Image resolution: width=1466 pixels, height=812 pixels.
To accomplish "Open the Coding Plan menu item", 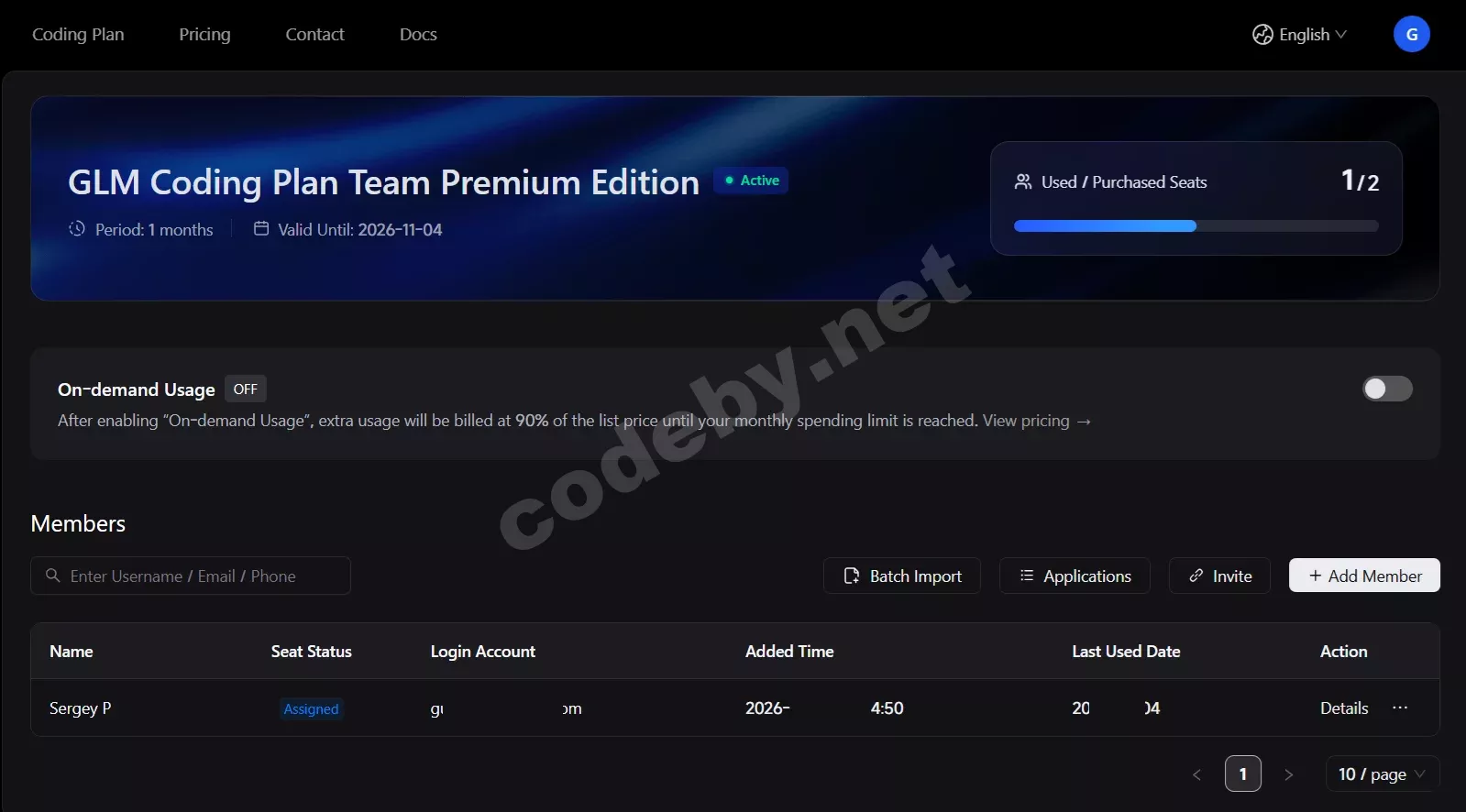I will click(78, 34).
